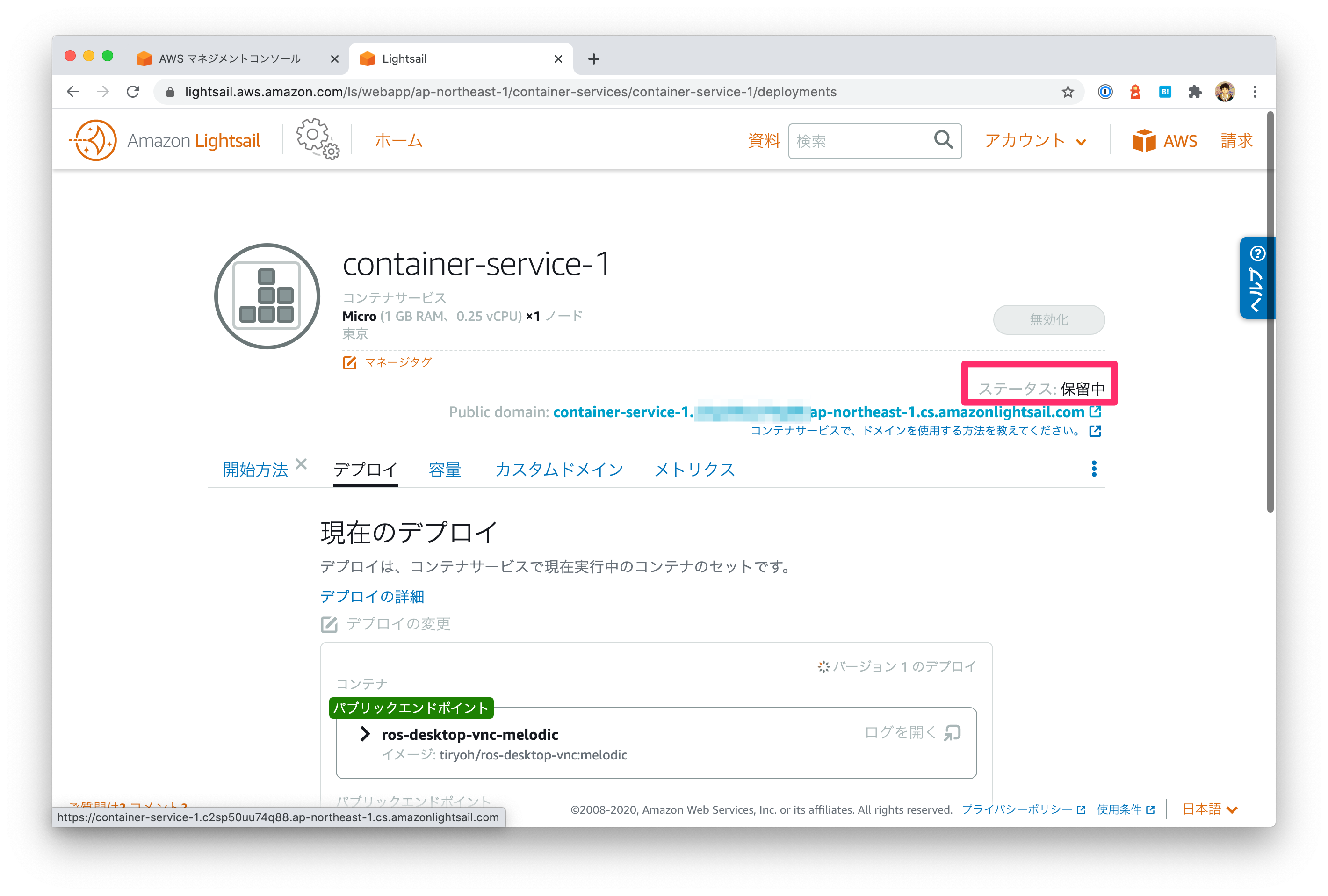Click the search magnifier icon
Screen dimensions: 1328x896
(x=943, y=139)
